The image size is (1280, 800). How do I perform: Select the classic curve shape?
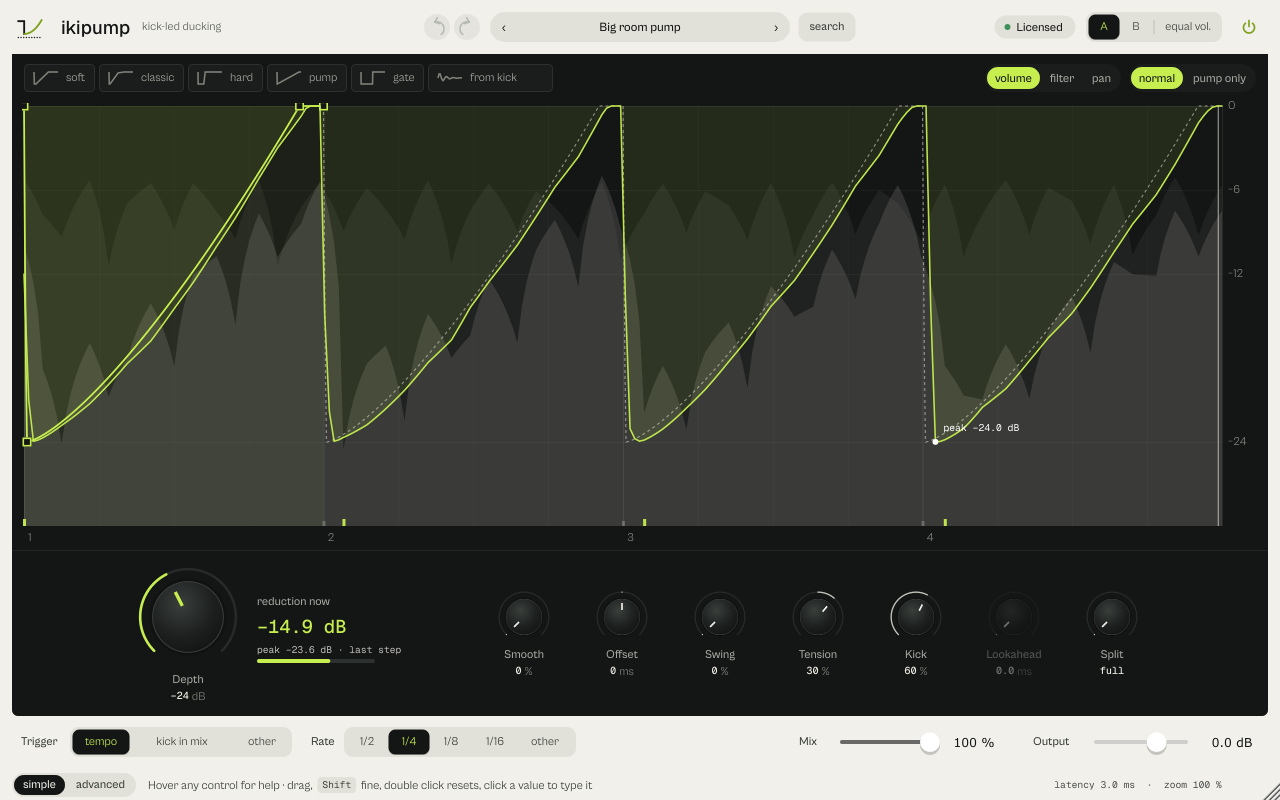pos(141,78)
